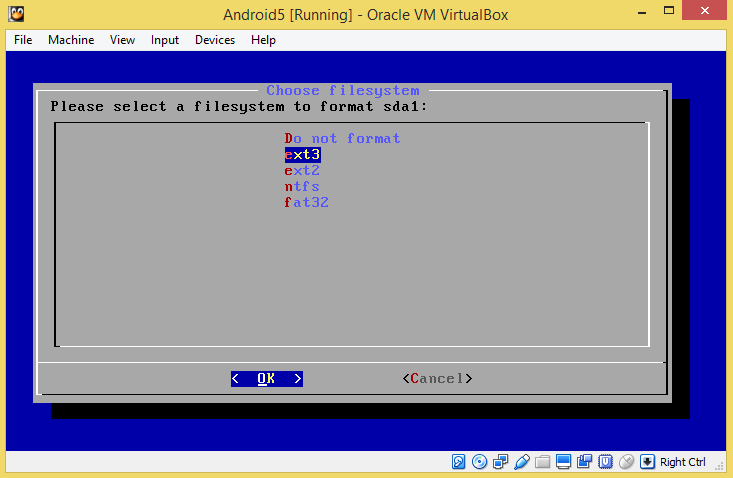This screenshot has width=733, height=478.
Task: Click the network adapters status icon
Action: pyautogui.click(x=501, y=462)
